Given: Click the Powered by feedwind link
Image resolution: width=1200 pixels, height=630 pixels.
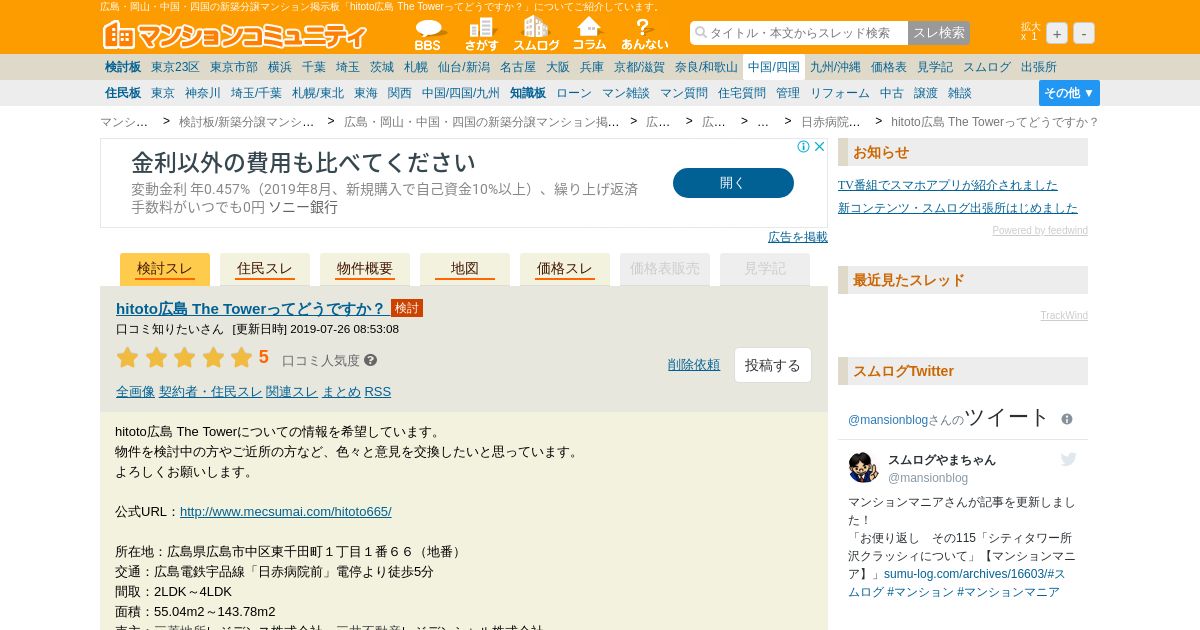Looking at the screenshot, I should tap(1040, 231).
